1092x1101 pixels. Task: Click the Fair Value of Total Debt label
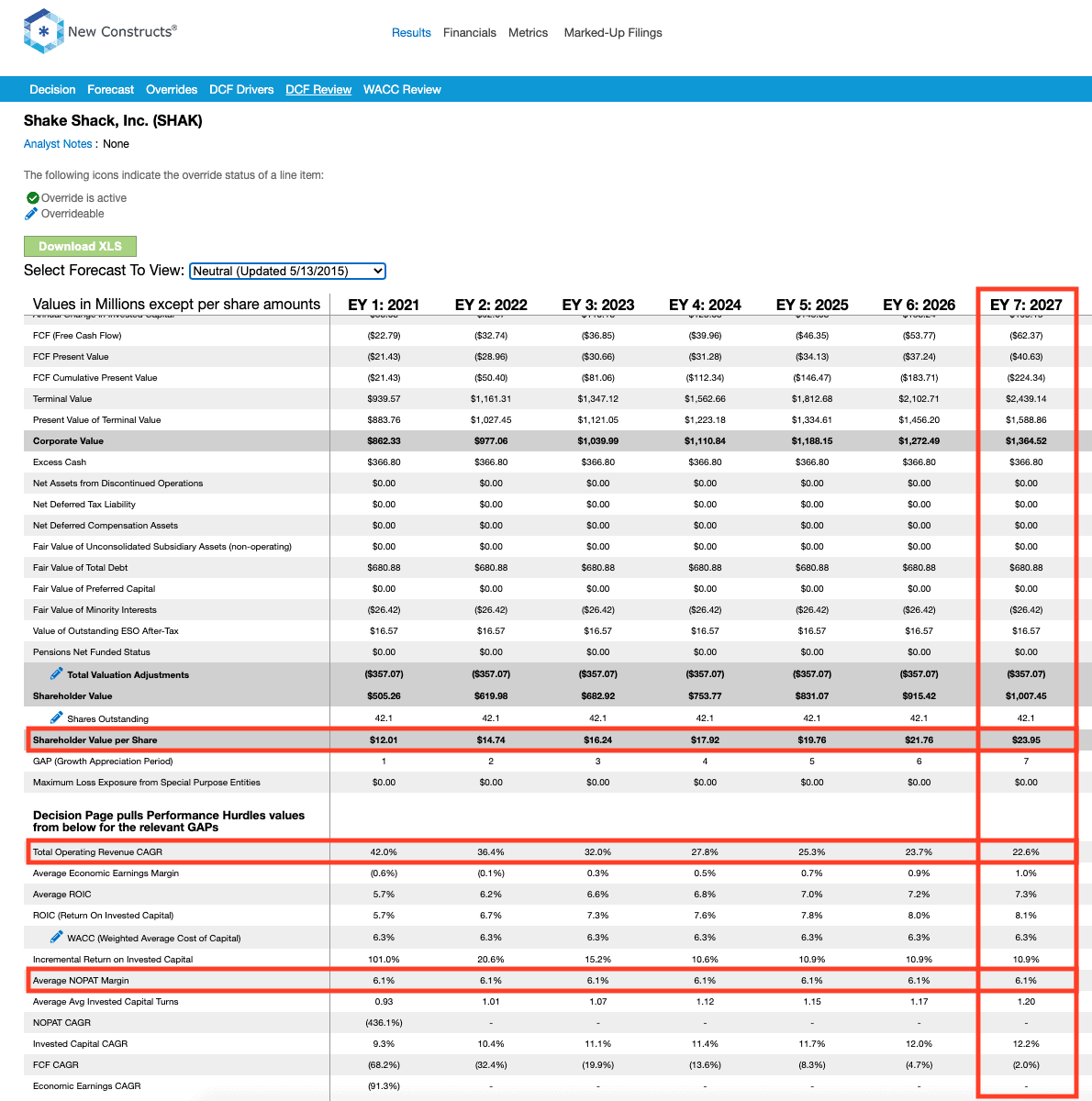[x=80, y=568]
